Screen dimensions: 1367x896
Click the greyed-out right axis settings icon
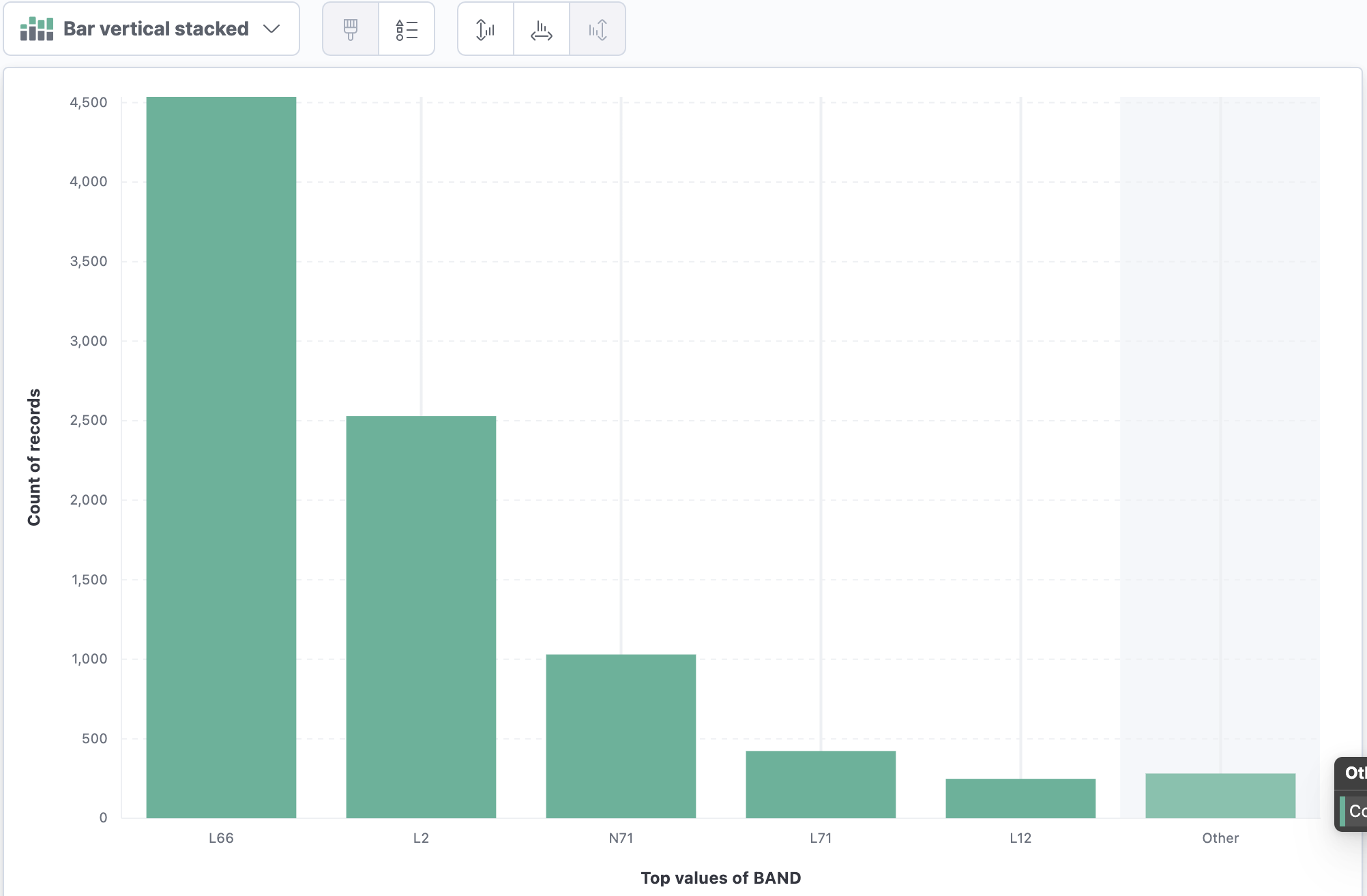(598, 29)
